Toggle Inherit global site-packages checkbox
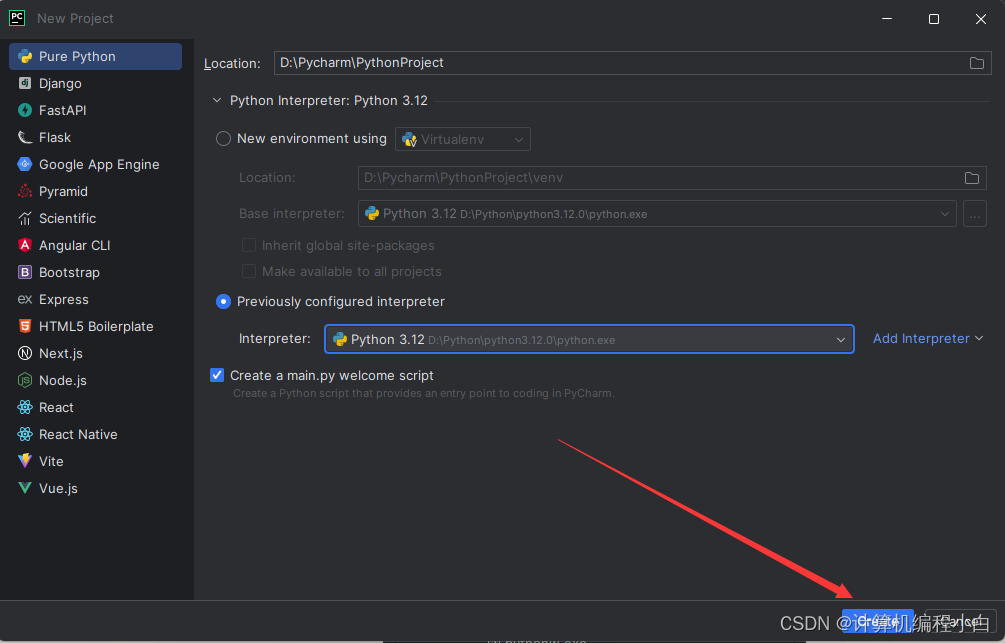Screen dimensions: 1005x643 tap(249, 246)
